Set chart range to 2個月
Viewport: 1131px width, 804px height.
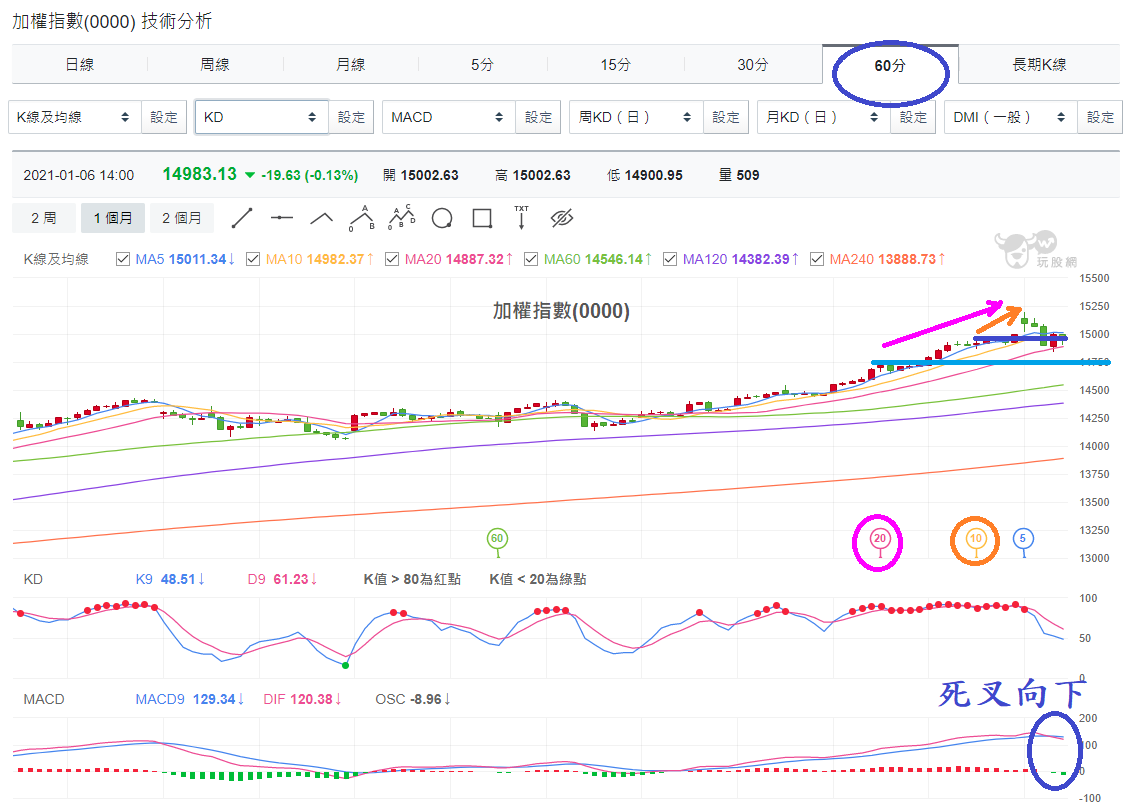pos(182,218)
